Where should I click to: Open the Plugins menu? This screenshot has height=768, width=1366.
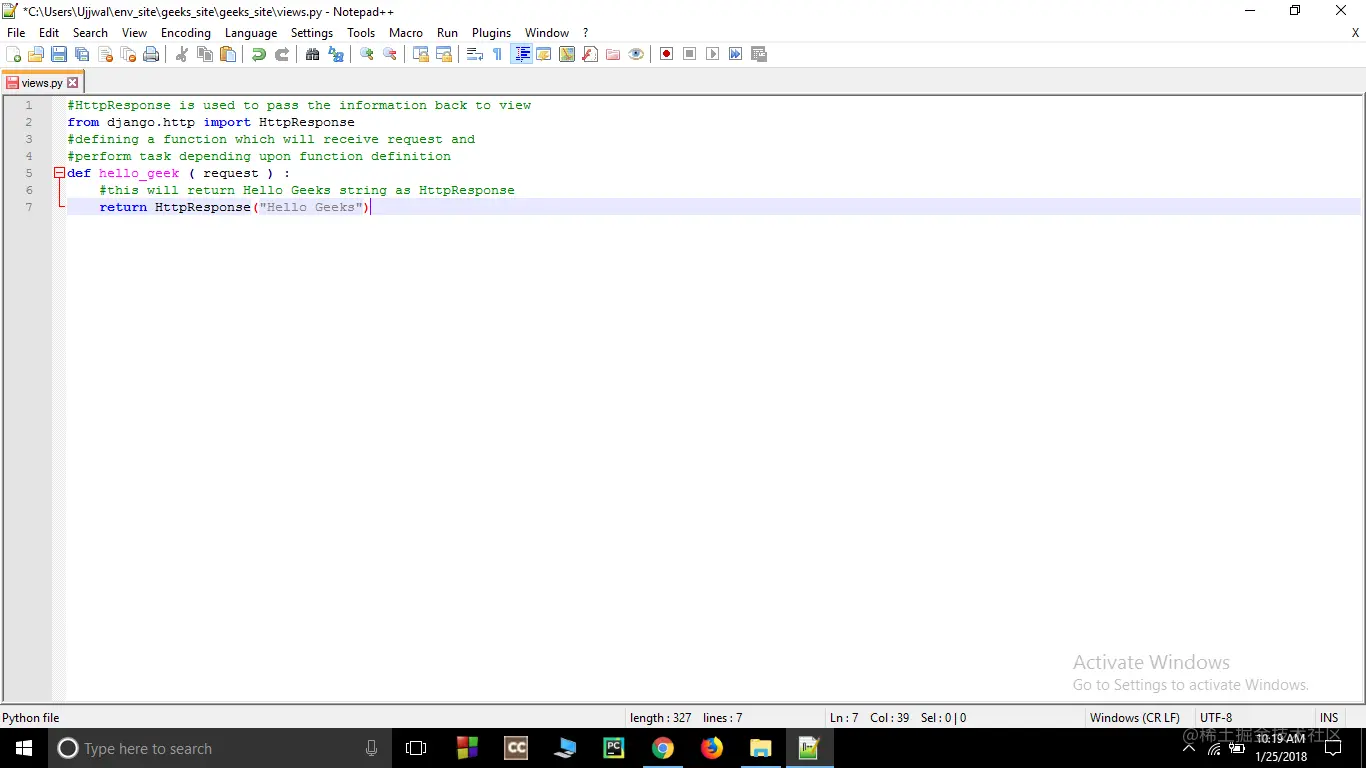click(x=491, y=32)
